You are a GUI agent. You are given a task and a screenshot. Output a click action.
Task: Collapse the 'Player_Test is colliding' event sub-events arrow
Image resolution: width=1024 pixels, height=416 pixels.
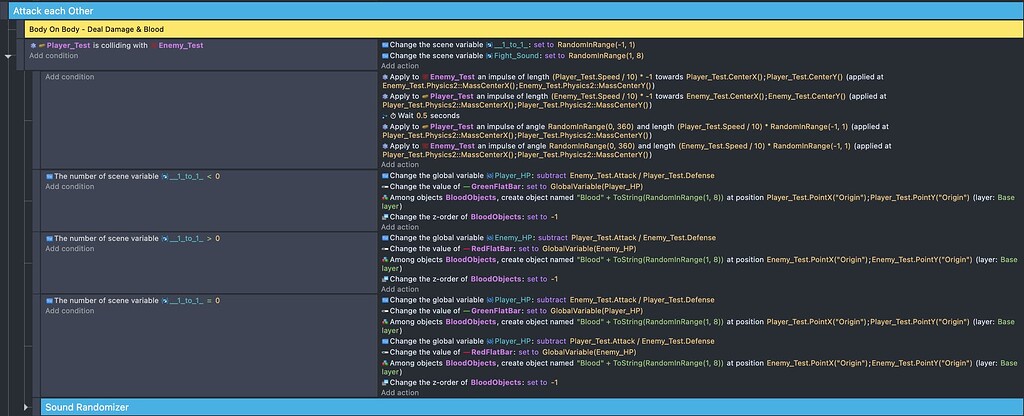point(8,57)
